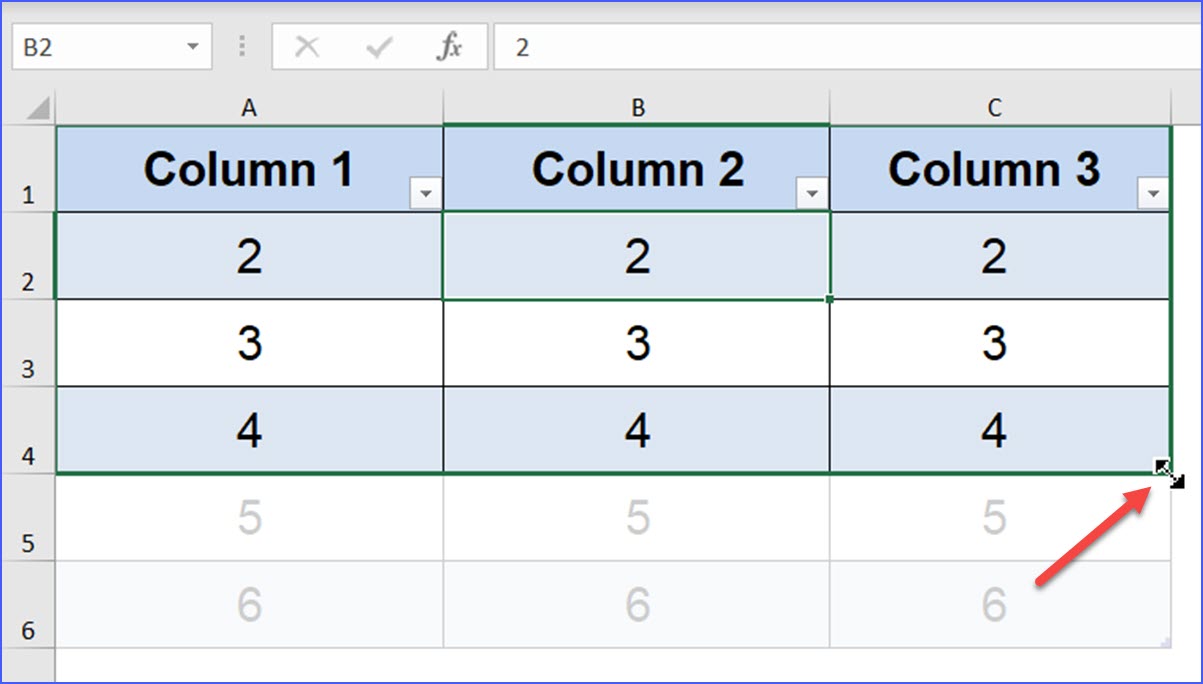1203x684 pixels.
Task: Open the Column 1 filter dropdown
Action: pyautogui.click(x=426, y=193)
